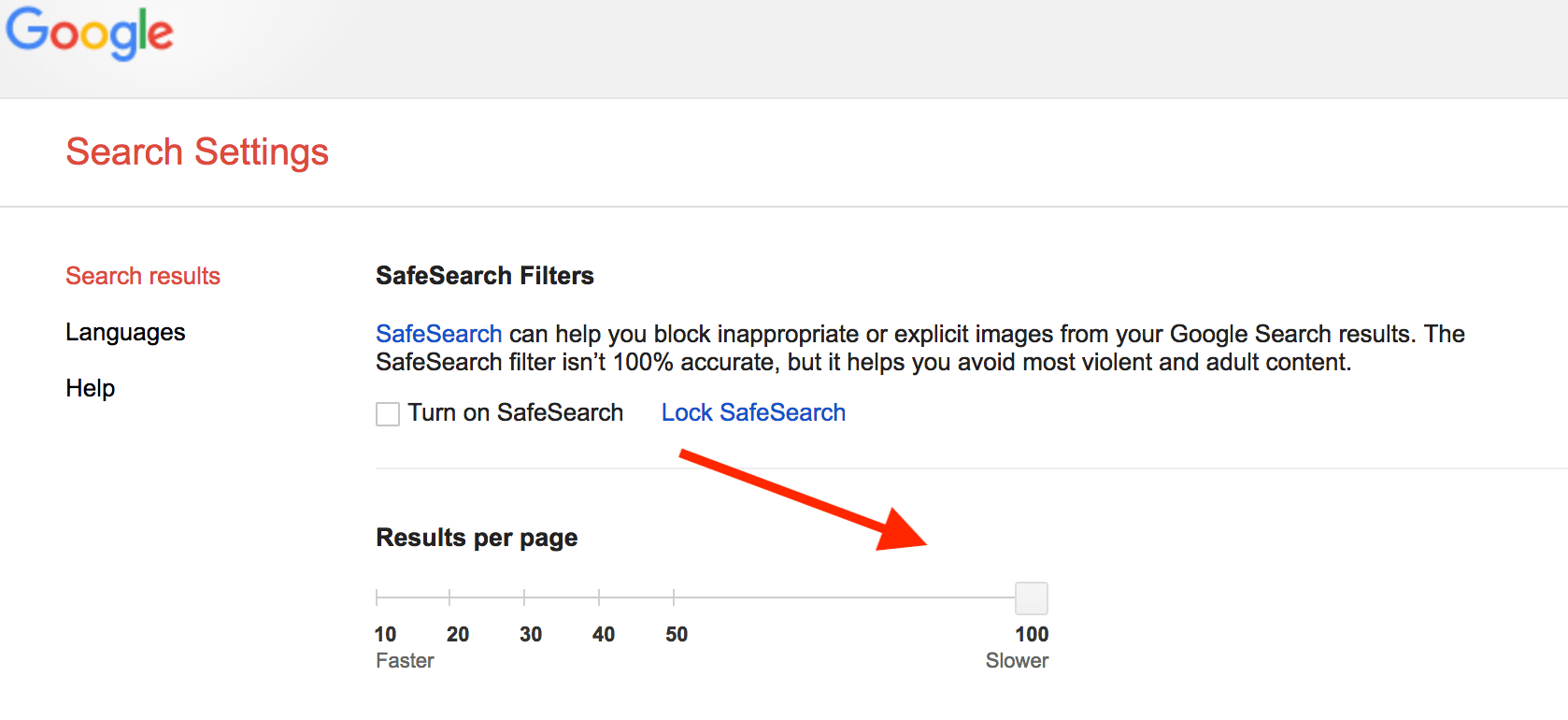The image size is (1568, 720).
Task: Click the Search Settings page title
Action: tap(197, 151)
